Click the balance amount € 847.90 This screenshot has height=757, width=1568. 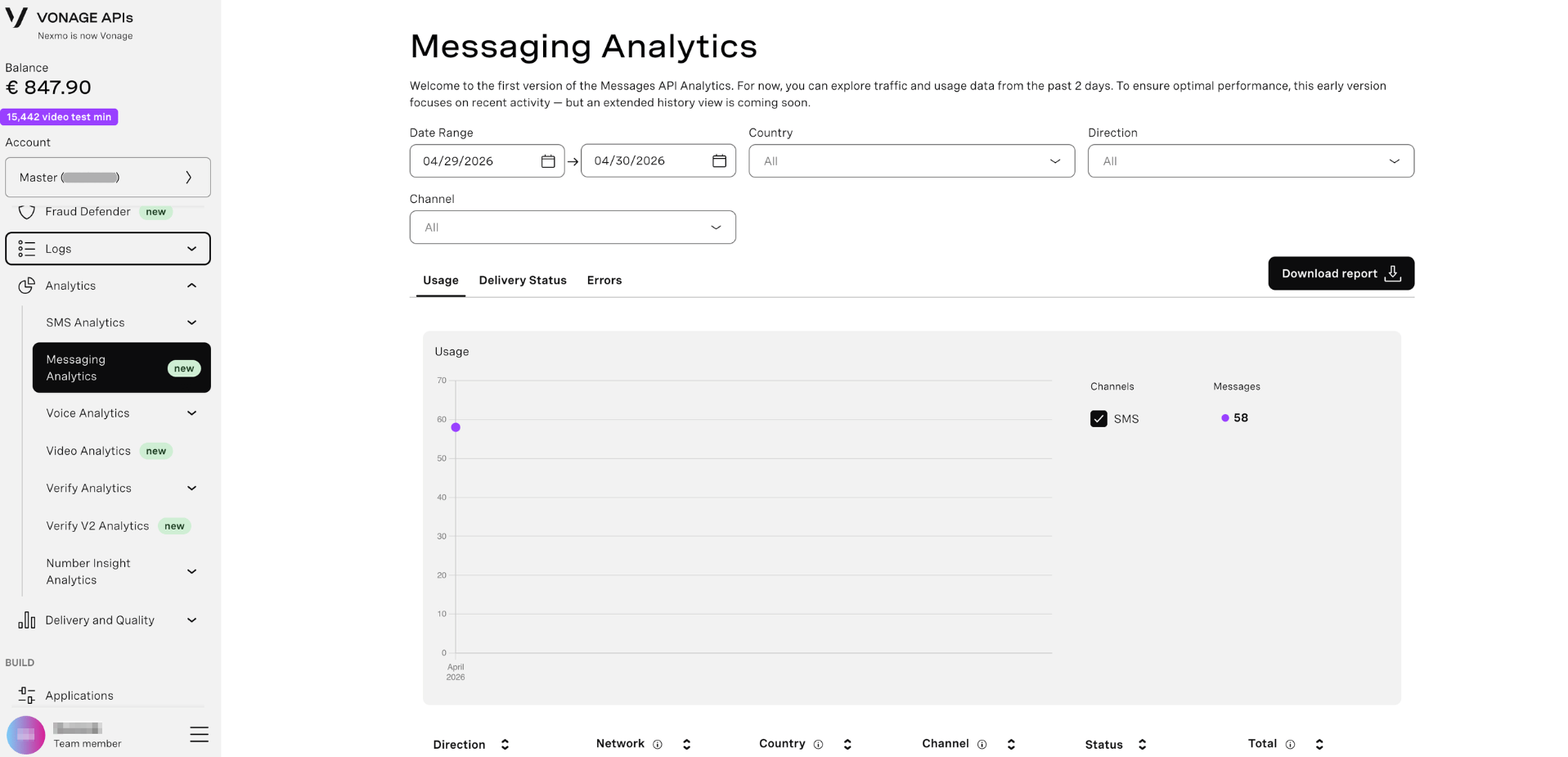[48, 88]
